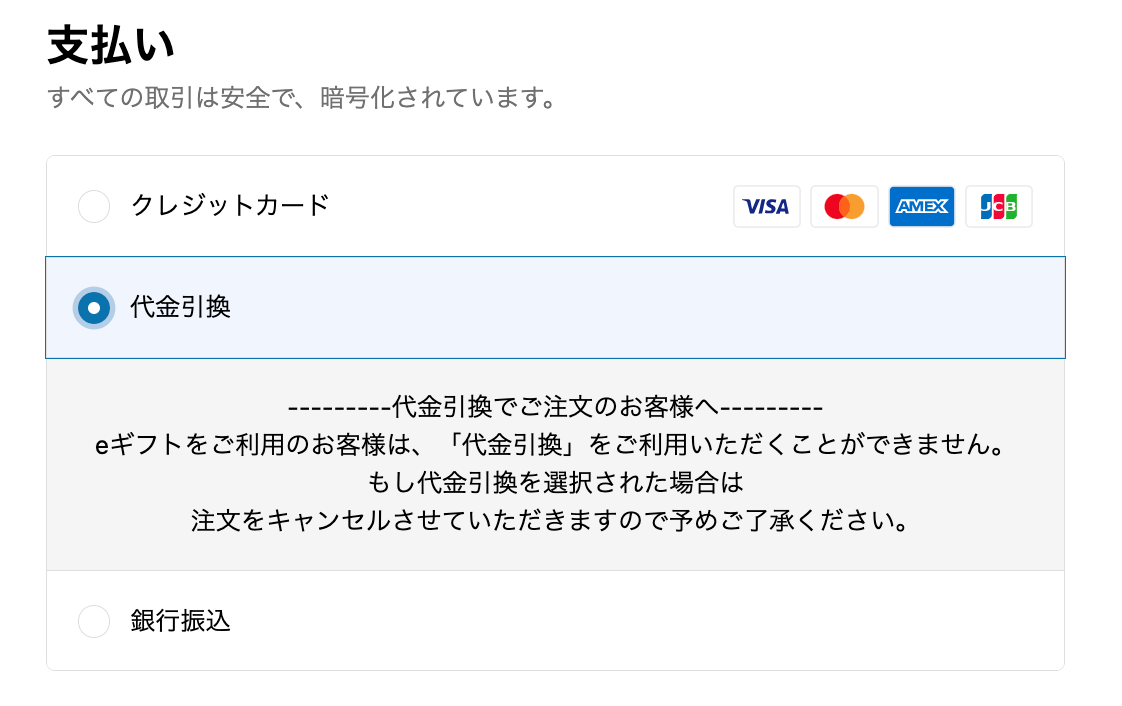Click the 注文をキャンセル notice line
The width and height of the screenshot is (1122, 706).
tap(555, 522)
